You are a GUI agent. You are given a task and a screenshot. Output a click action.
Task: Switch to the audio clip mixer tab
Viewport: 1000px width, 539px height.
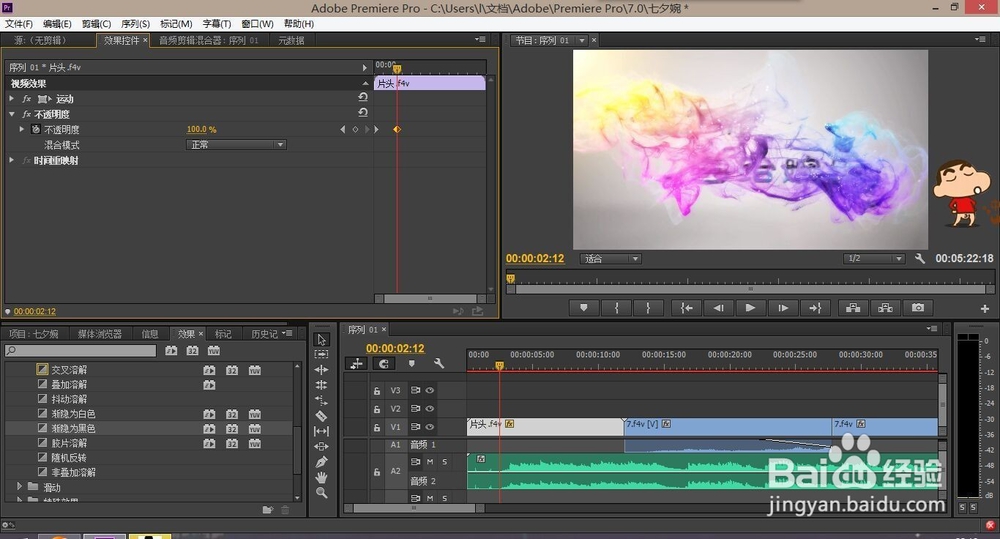pyautogui.click(x=209, y=40)
